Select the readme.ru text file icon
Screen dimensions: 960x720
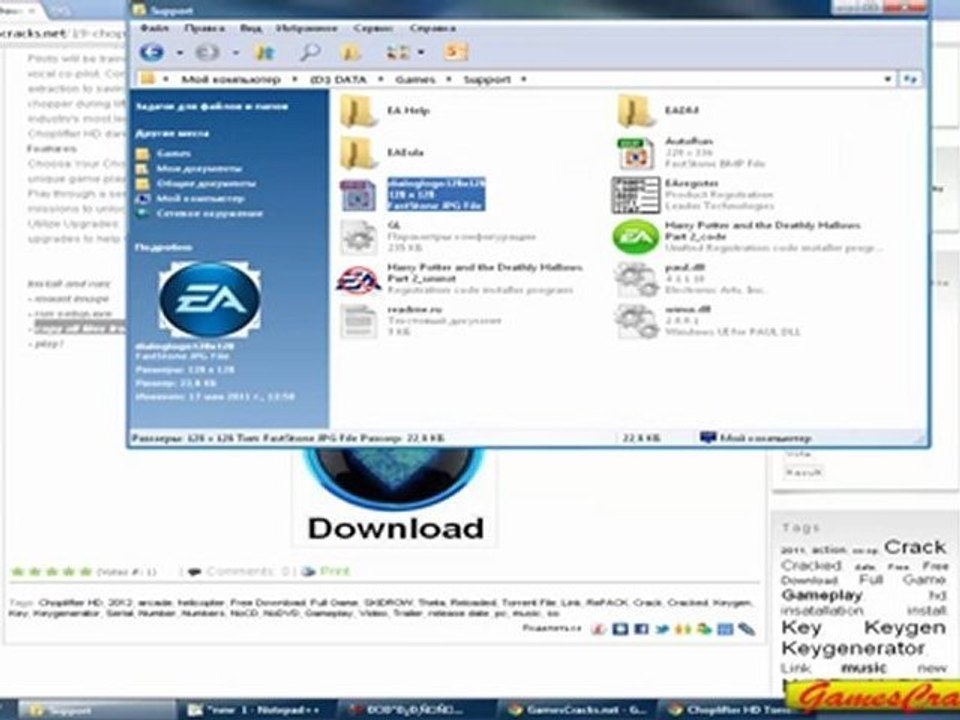[358, 321]
